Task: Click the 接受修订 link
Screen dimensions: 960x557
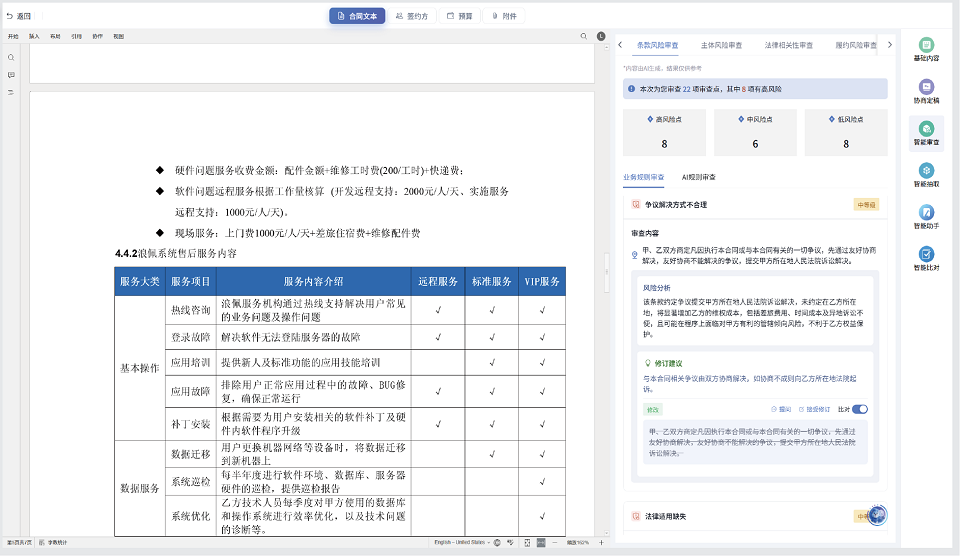Action: 814,409
